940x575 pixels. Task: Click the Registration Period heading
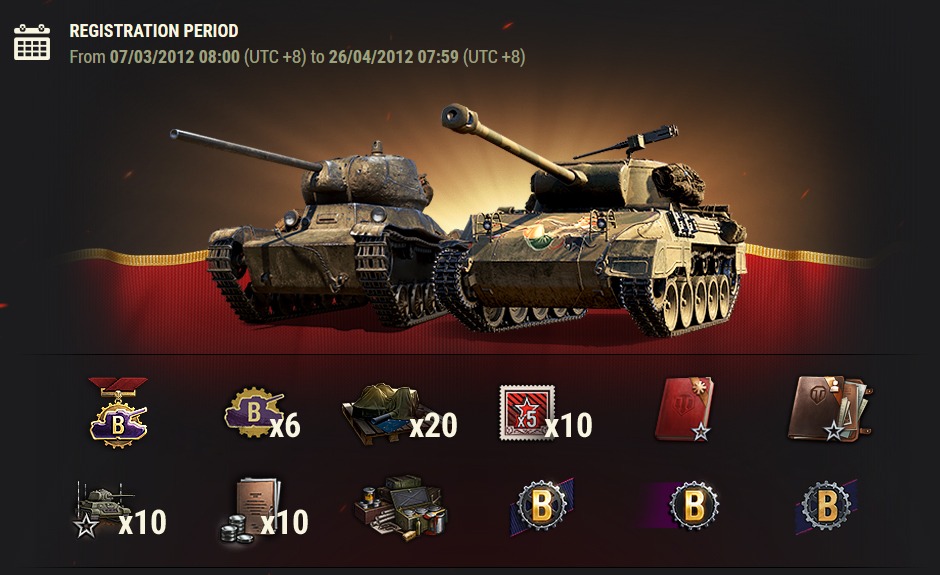(x=154, y=31)
